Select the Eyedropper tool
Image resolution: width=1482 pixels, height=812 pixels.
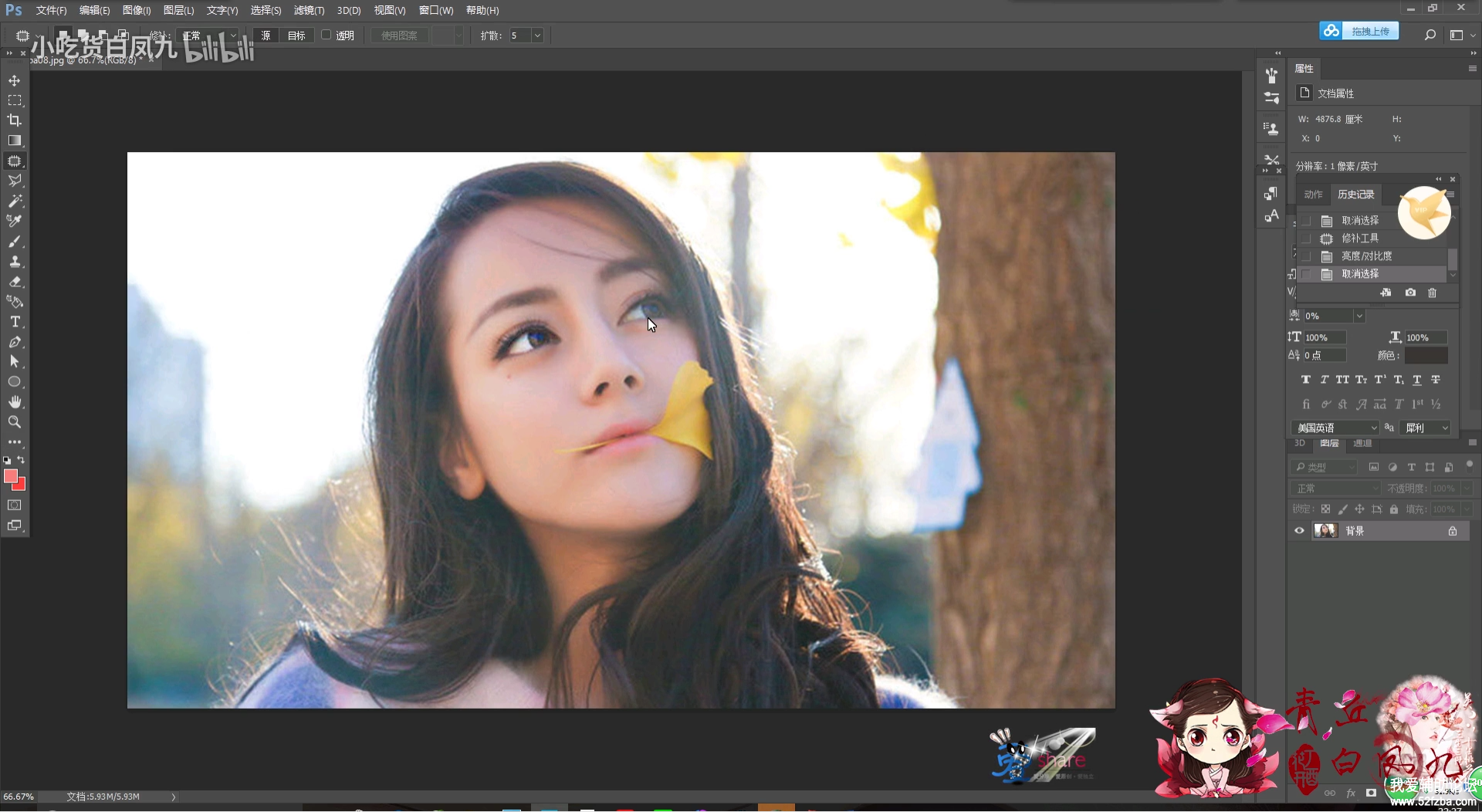pyautogui.click(x=15, y=221)
